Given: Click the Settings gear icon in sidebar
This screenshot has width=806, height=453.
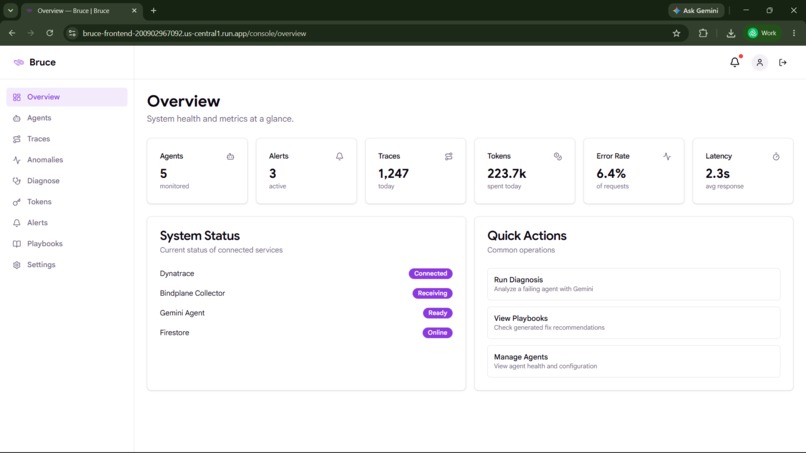Looking at the screenshot, I should coord(17,265).
